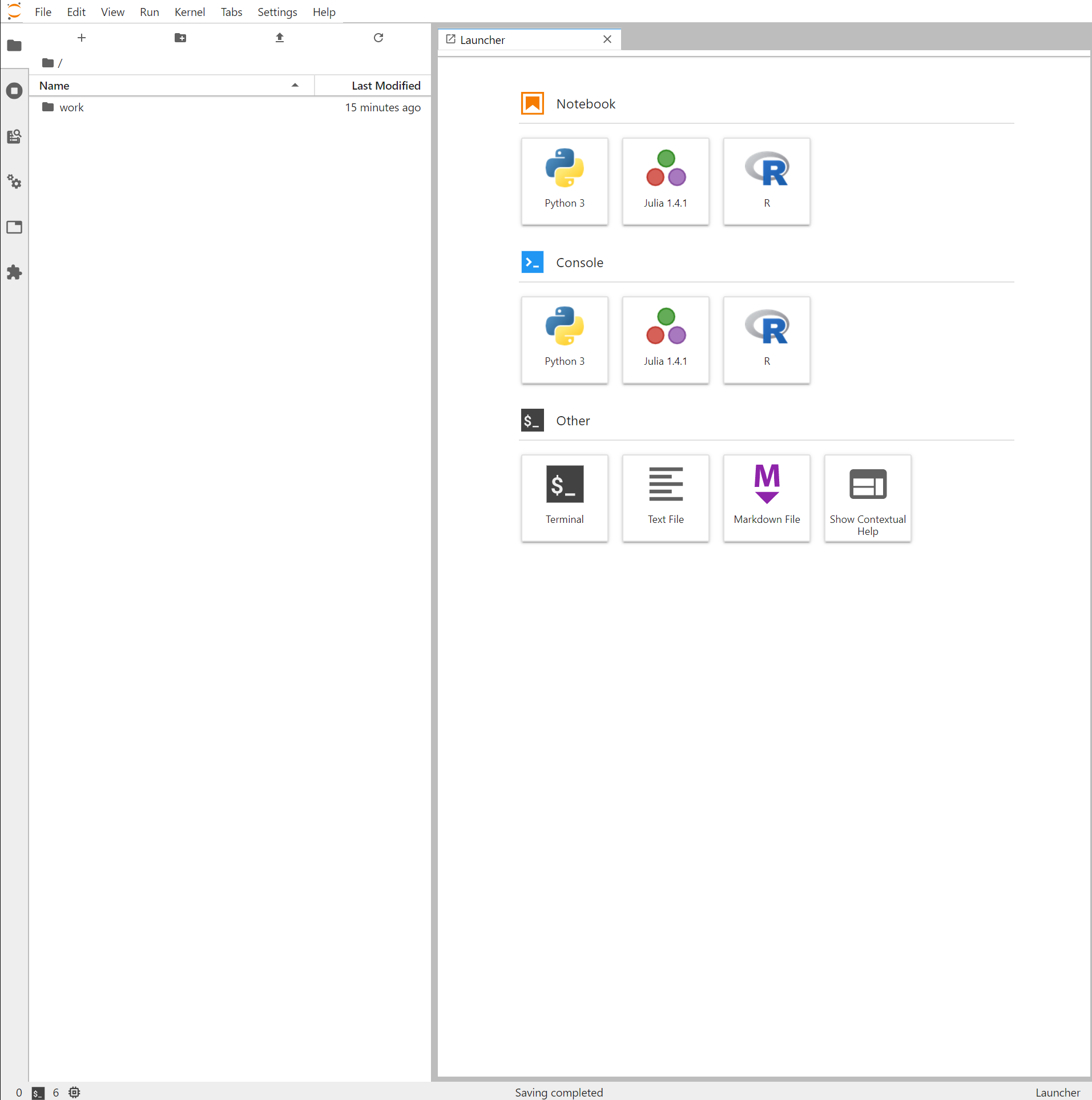Click the Notebook section heading
The height and width of the screenshot is (1100, 1092).
coord(586,104)
